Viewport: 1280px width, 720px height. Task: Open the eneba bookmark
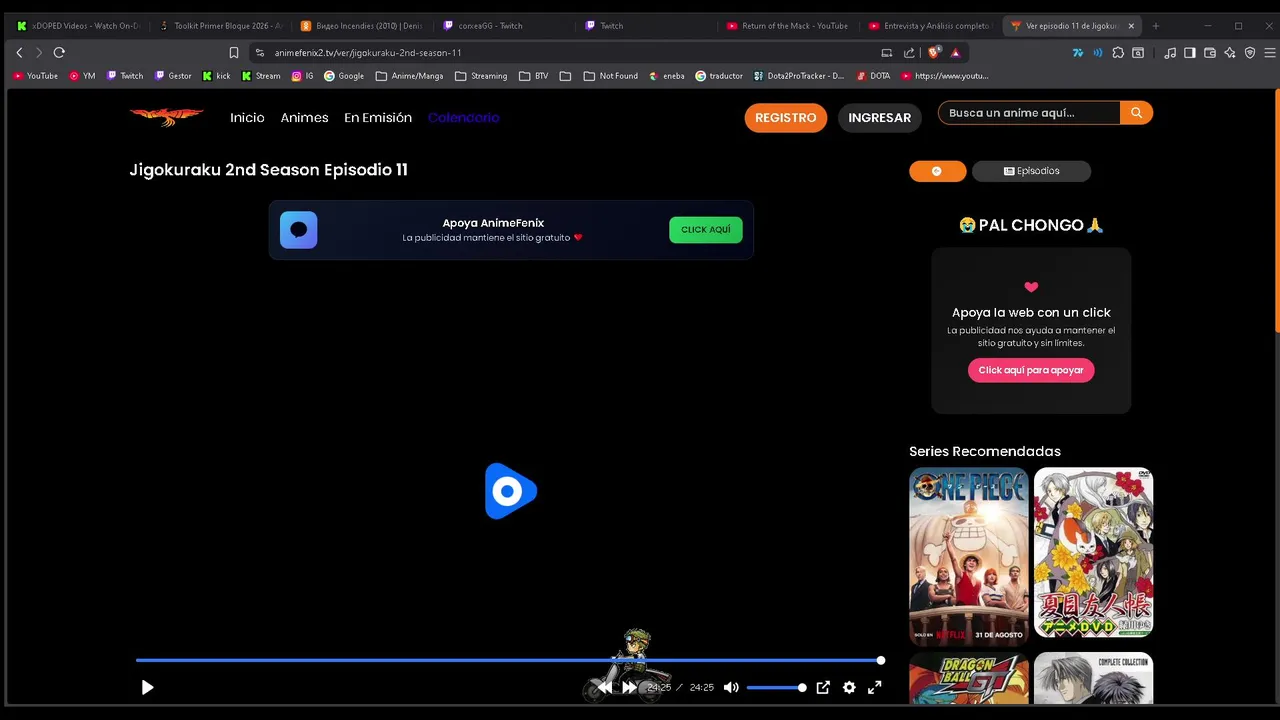(x=666, y=76)
